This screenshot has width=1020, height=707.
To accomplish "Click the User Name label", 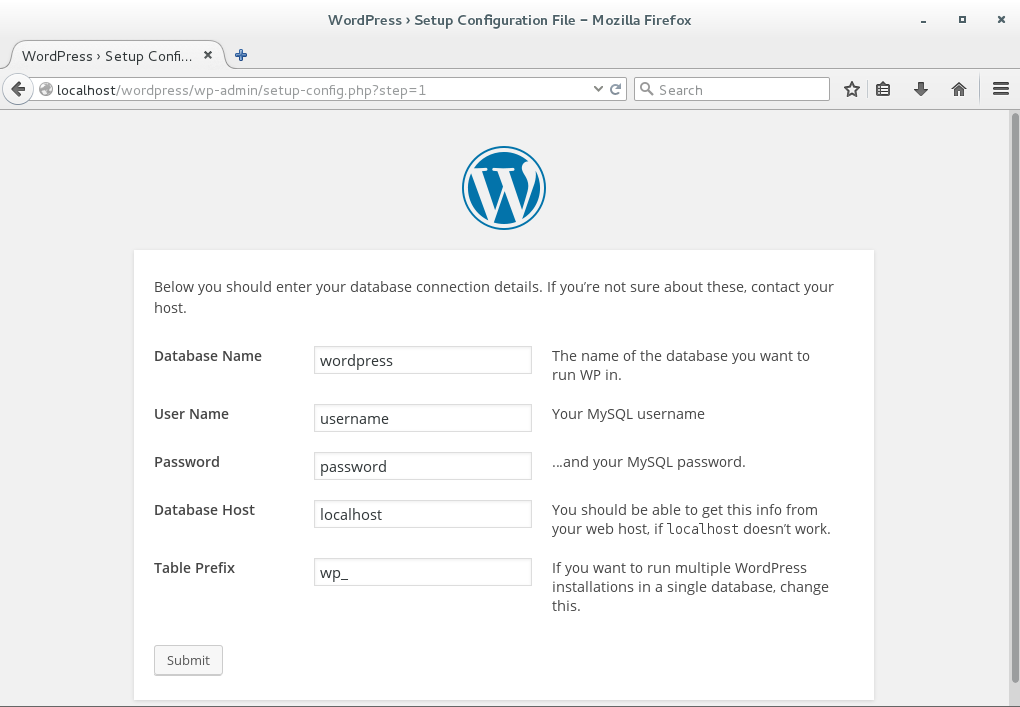I will 191,414.
